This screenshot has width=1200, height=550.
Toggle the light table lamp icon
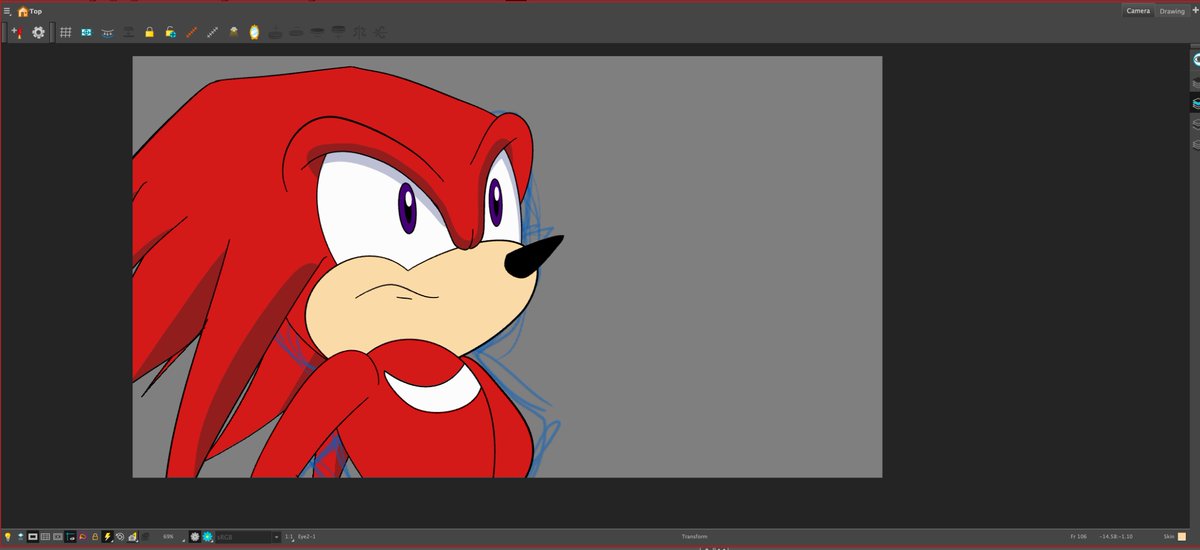[x=233, y=32]
